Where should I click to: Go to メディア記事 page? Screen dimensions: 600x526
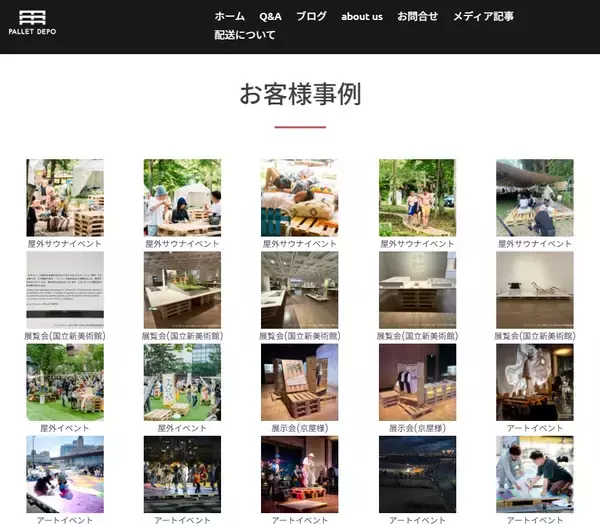pos(483,16)
